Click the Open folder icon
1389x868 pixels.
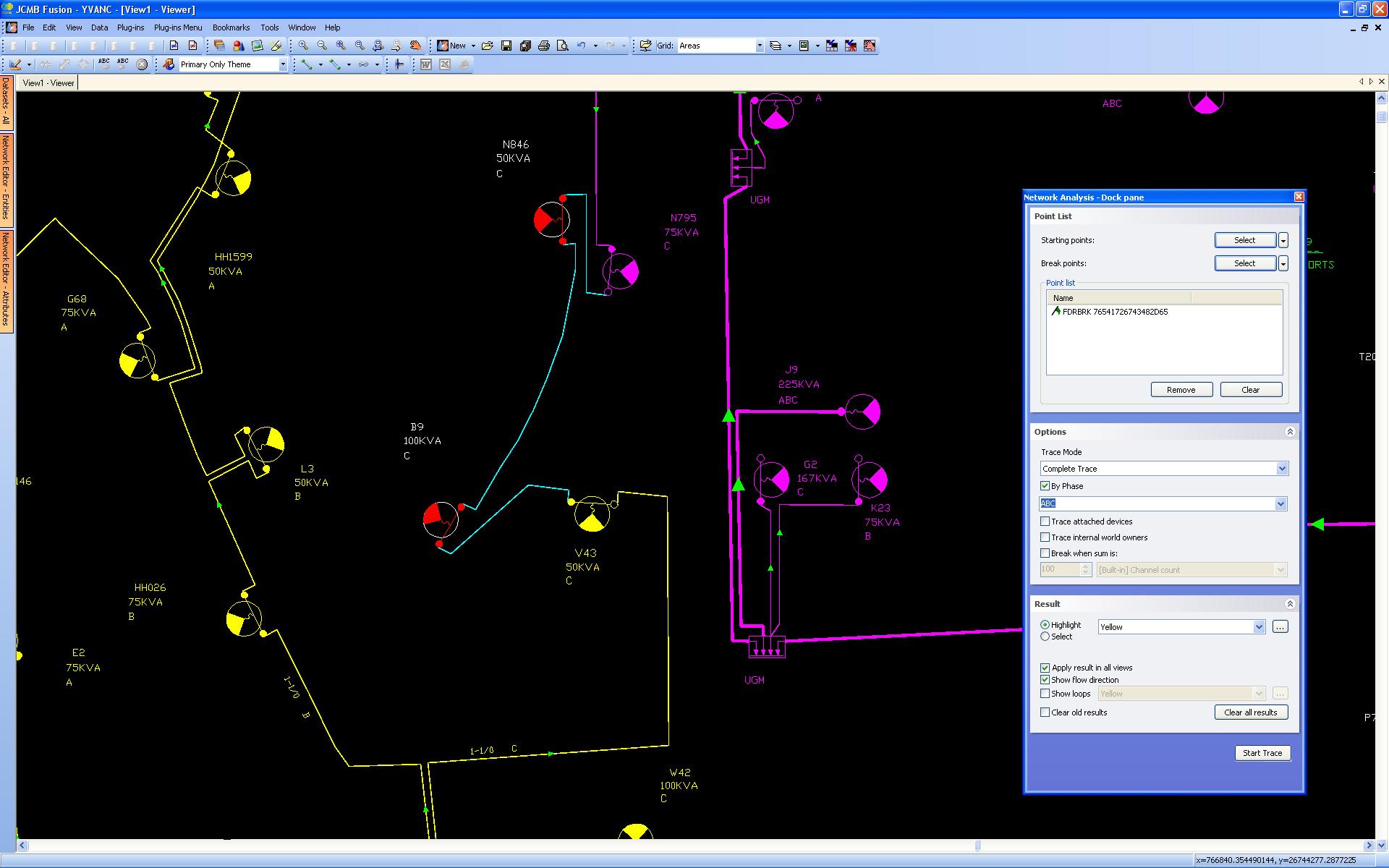pos(488,46)
